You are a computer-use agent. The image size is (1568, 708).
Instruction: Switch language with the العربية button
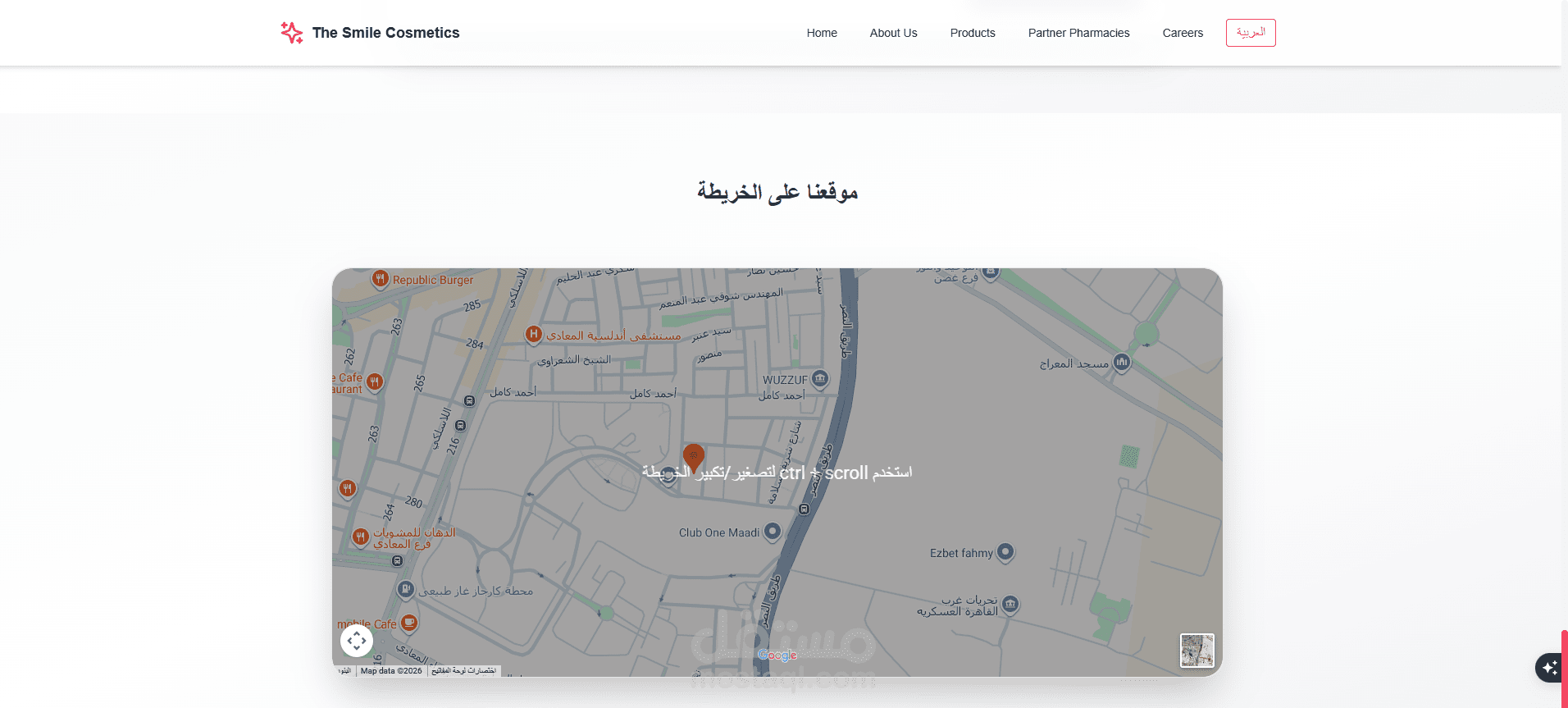1251,33
